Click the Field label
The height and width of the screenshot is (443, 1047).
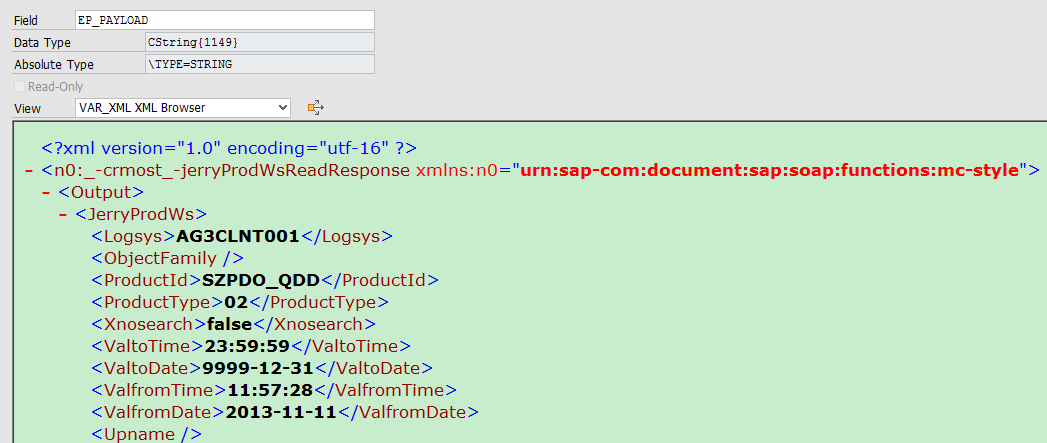[26, 21]
